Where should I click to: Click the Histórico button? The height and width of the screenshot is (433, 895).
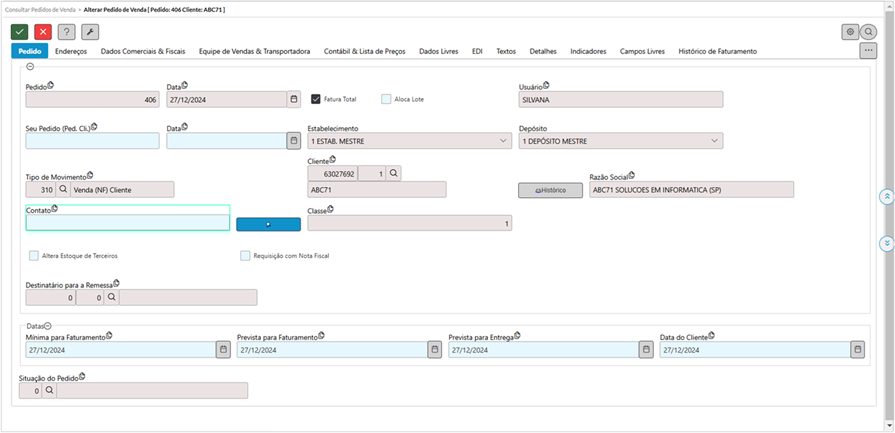pos(550,190)
